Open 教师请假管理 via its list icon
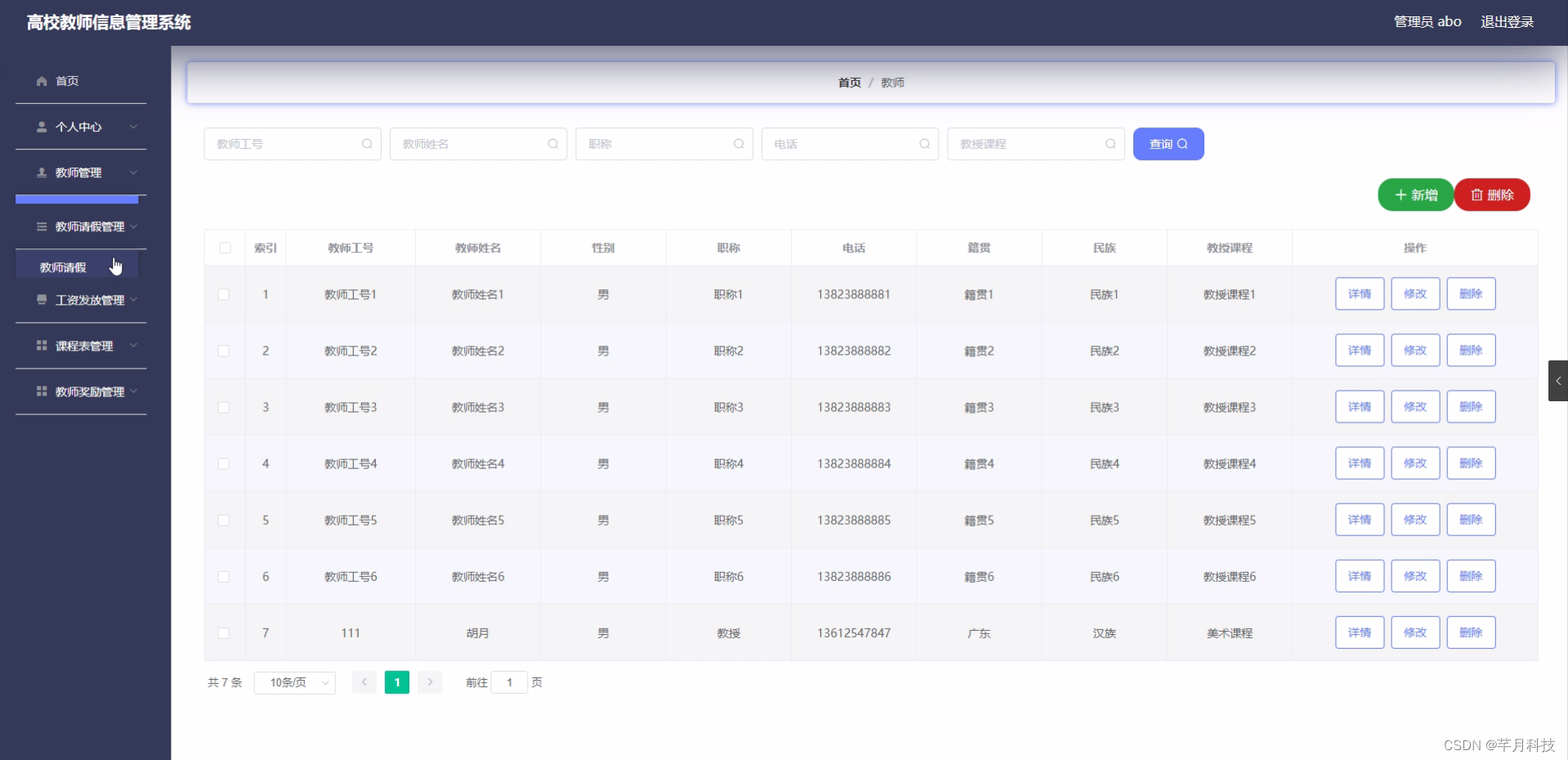 click(41, 226)
